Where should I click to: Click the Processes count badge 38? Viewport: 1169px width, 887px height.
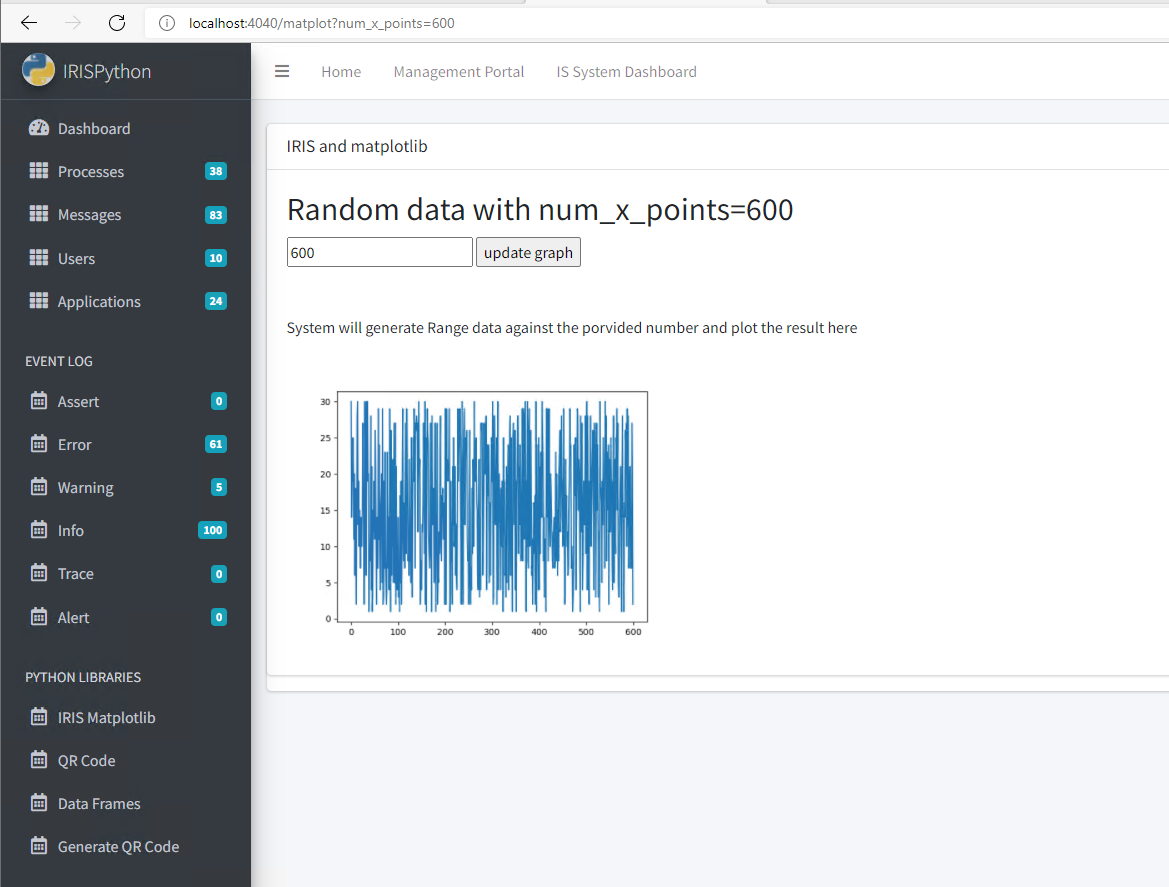click(x=215, y=171)
